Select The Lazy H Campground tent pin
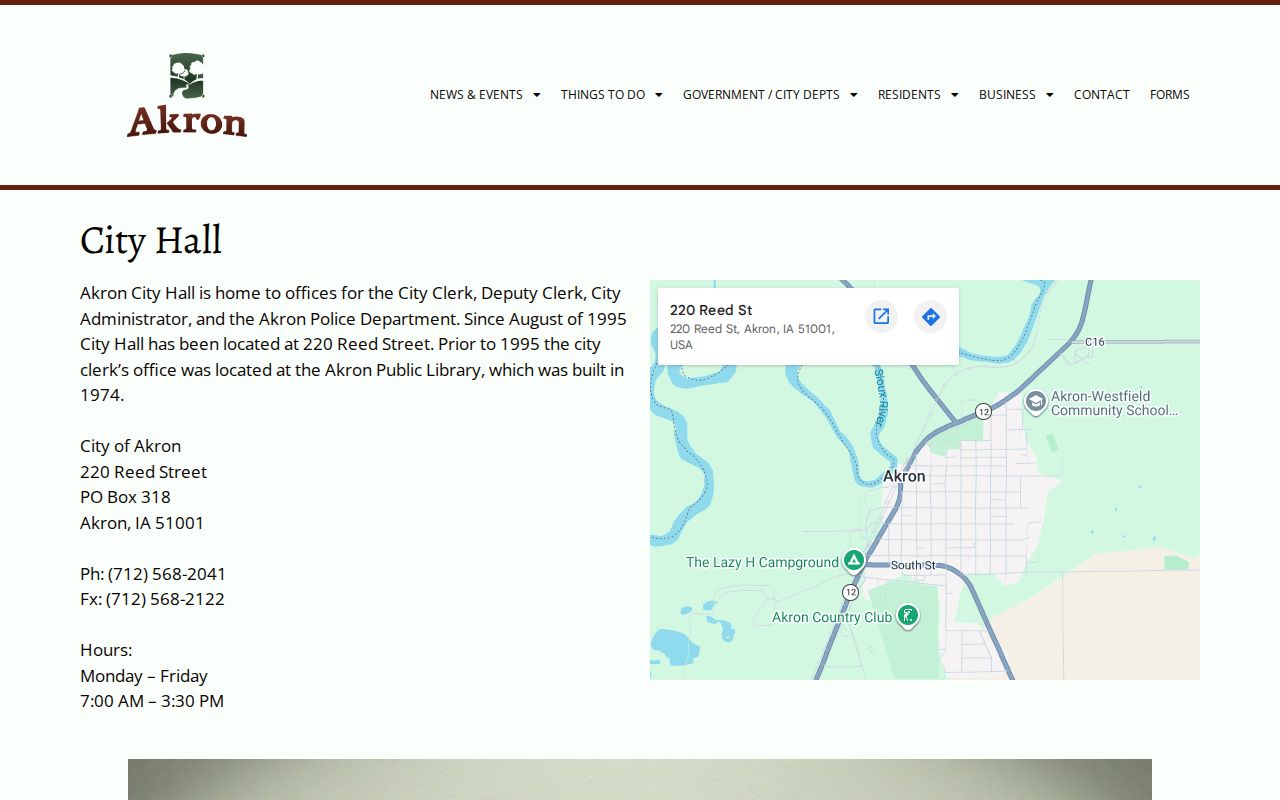 coord(853,560)
